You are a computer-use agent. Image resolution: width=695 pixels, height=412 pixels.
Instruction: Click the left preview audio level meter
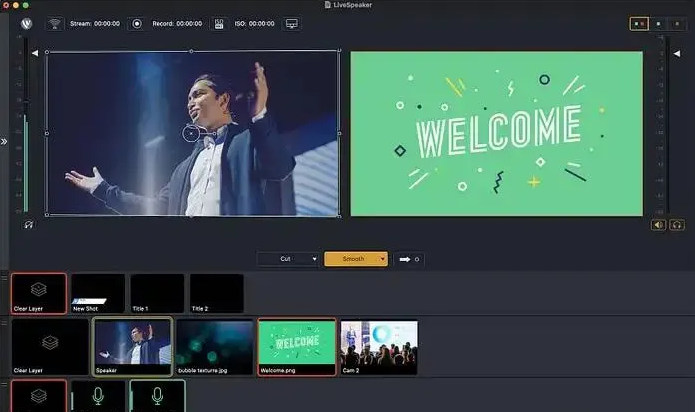click(x=26, y=125)
